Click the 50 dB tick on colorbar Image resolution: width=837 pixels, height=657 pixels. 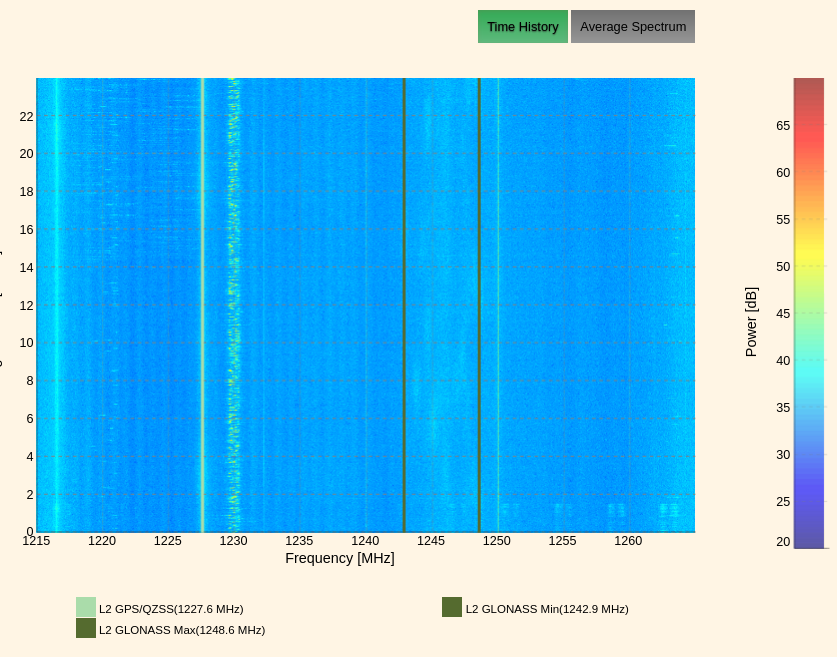pyautogui.click(x=783, y=267)
